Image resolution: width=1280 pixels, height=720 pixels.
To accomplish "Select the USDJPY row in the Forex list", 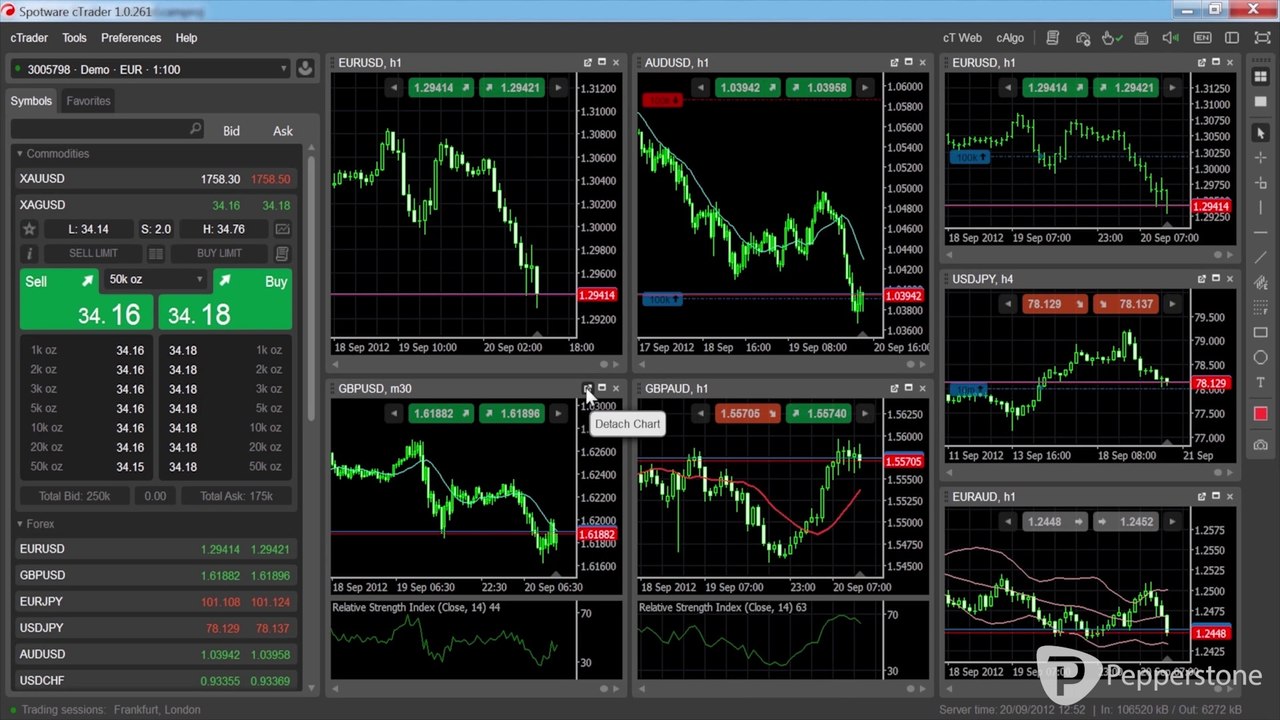I will point(157,628).
